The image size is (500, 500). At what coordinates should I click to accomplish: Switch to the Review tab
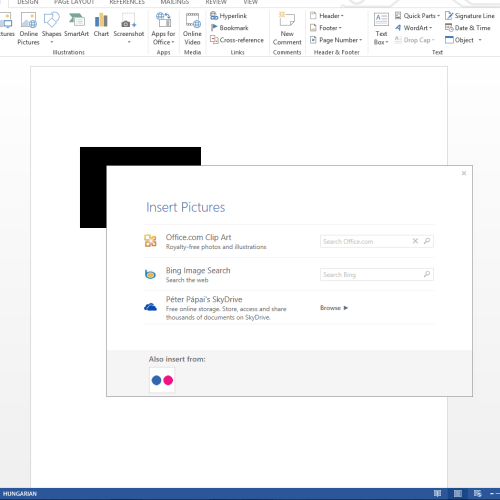(x=216, y=2)
